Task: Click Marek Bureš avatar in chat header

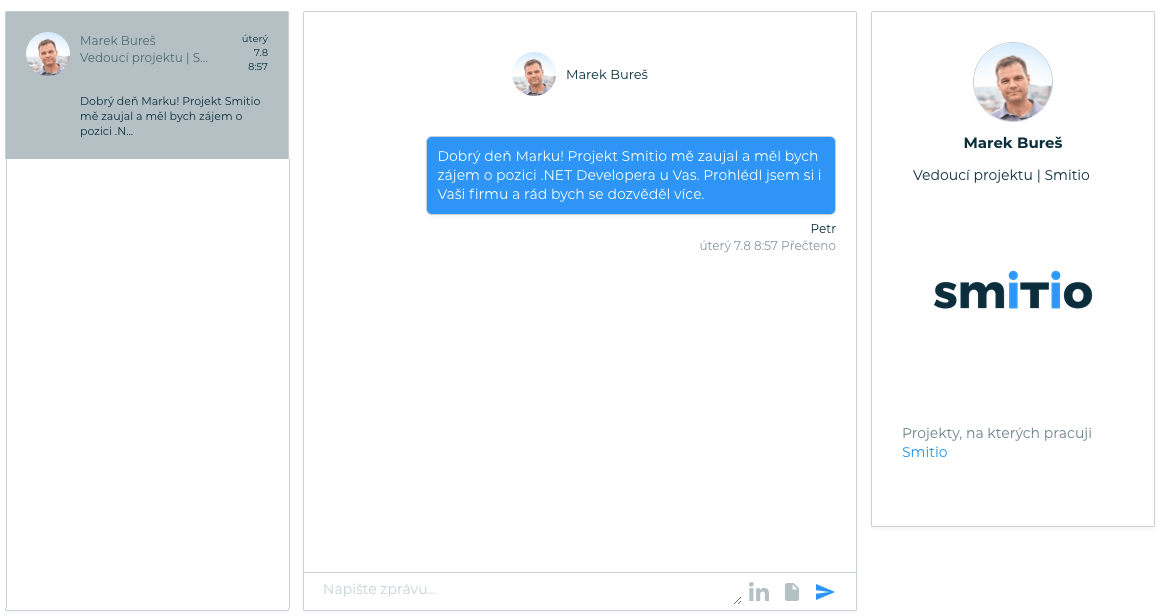Action: (x=534, y=74)
